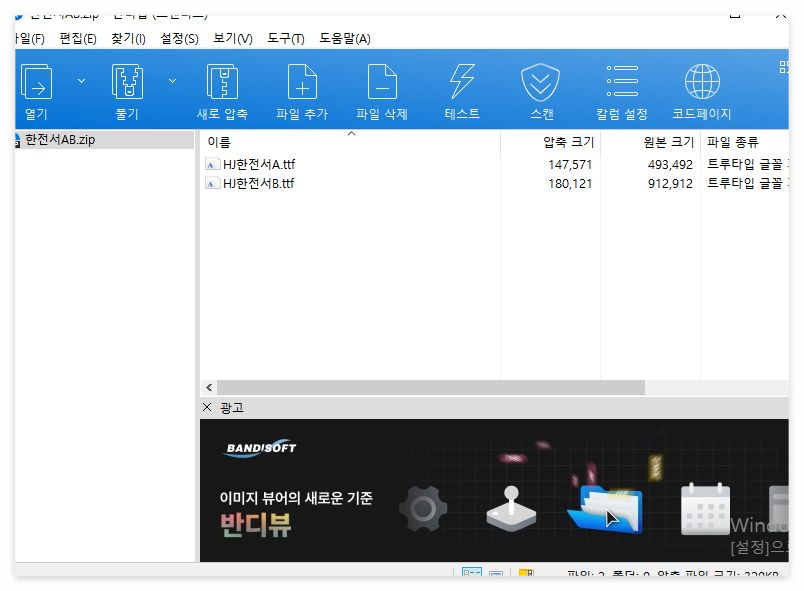Switch to list view using the status bar icon
This screenshot has width=804, height=591.
(x=497, y=573)
